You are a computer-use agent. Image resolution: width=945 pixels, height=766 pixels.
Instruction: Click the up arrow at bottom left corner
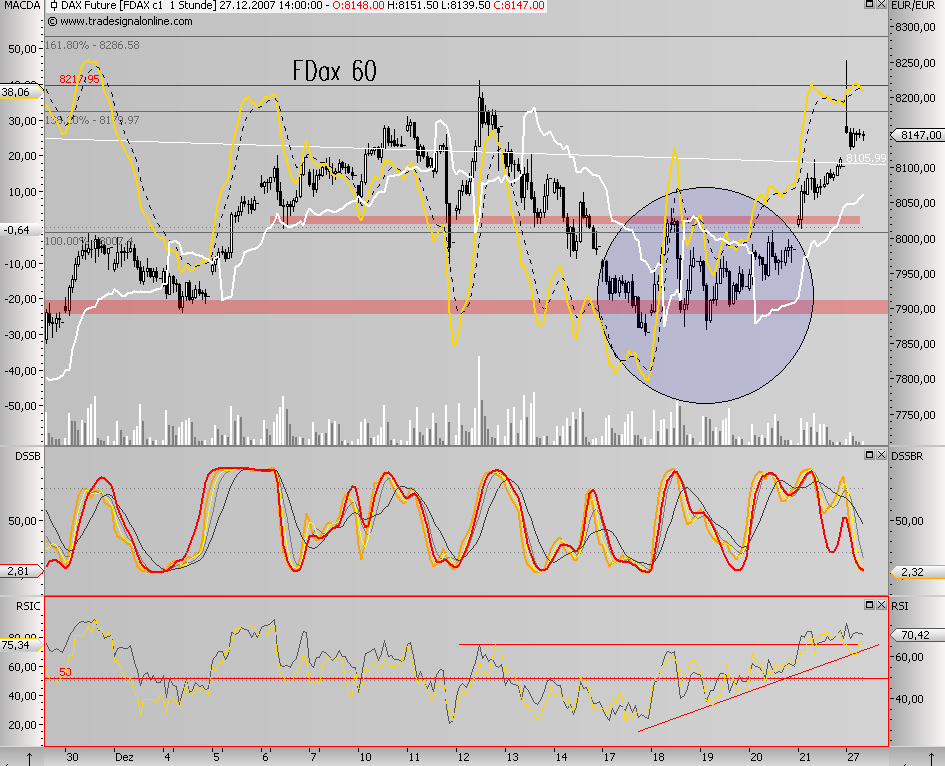(30, 758)
